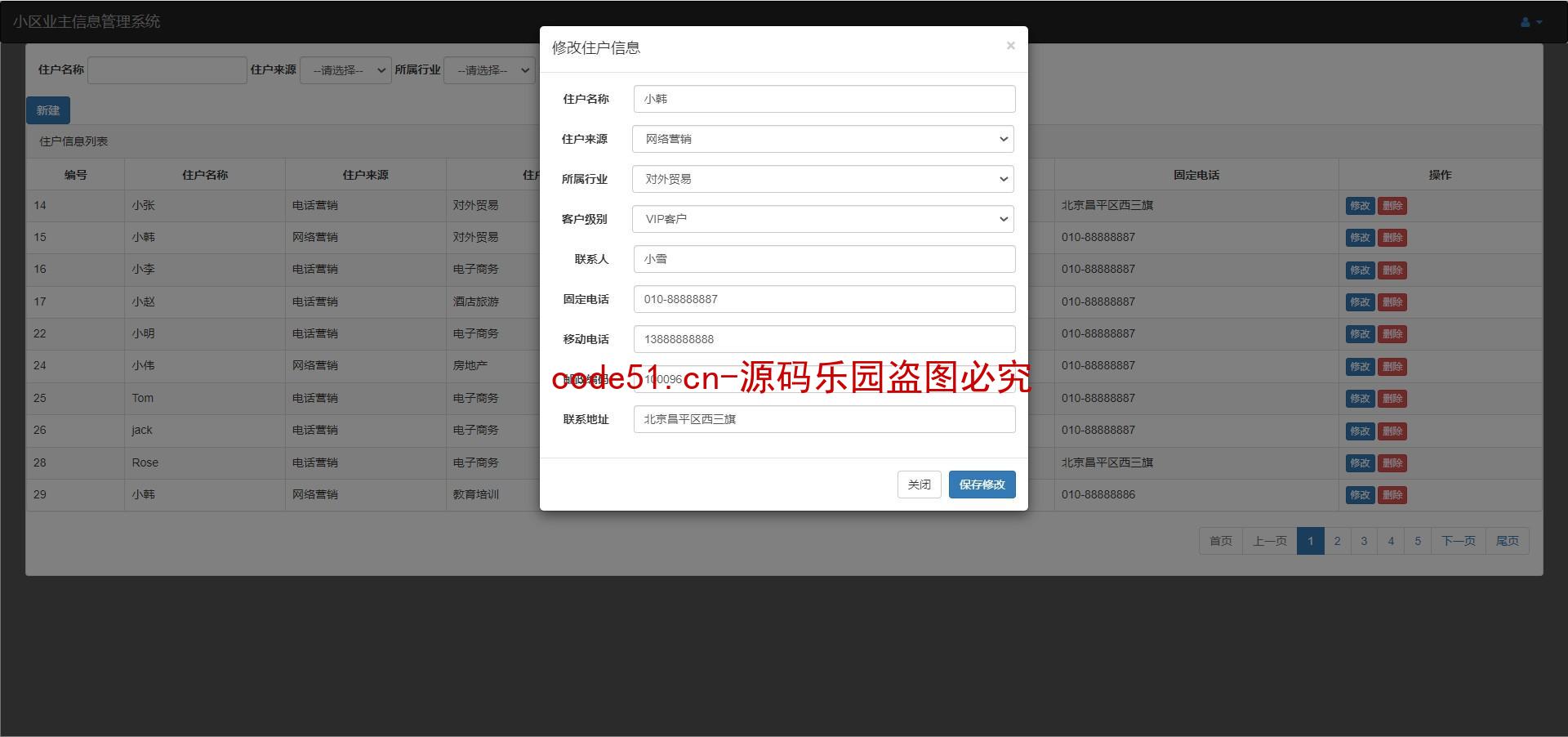Click 修改 for row 29
This screenshot has width=1568, height=737.
(x=1360, y=495)
